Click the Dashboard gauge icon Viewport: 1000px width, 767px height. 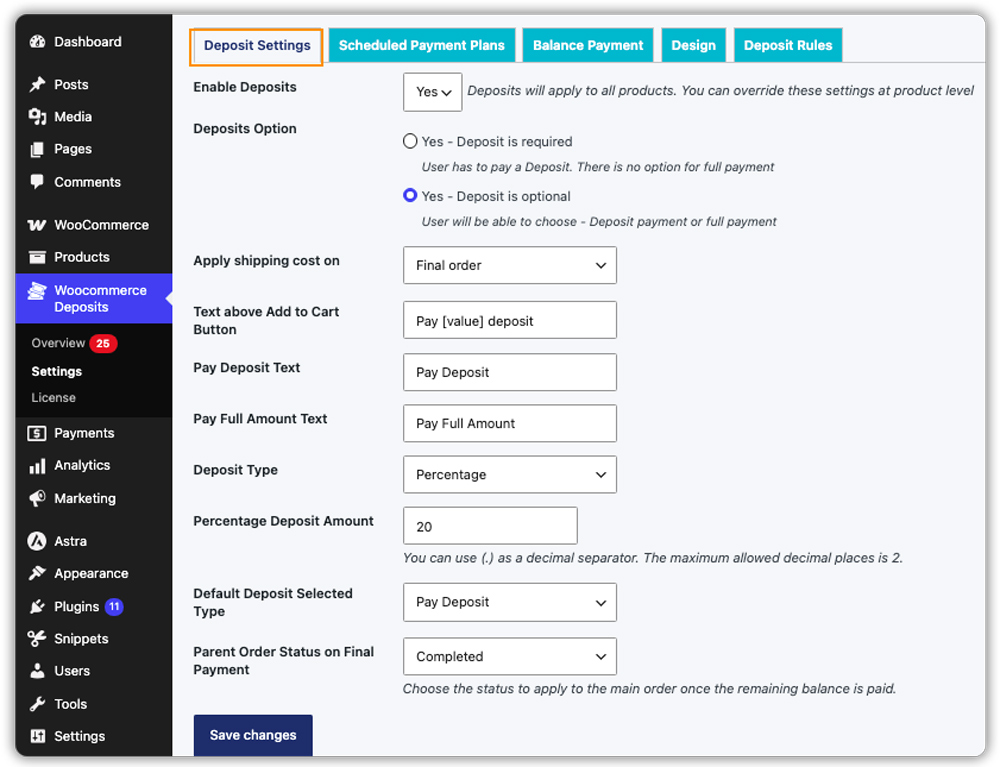[37, 42]
